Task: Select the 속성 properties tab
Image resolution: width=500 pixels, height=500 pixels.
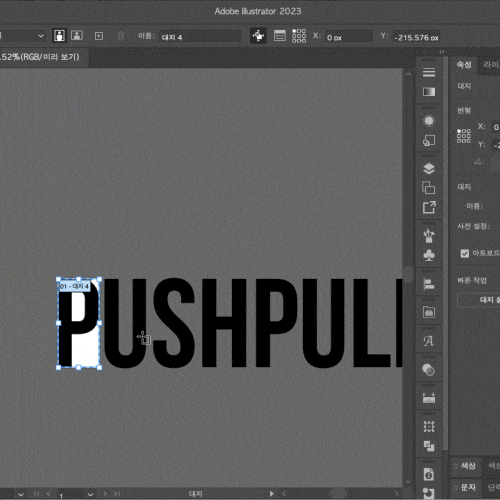Action: click(464, 65)
